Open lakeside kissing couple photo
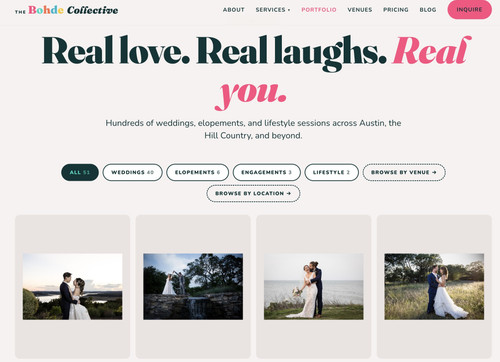Viewport: 500px width, 362px height. pos(314,287)
